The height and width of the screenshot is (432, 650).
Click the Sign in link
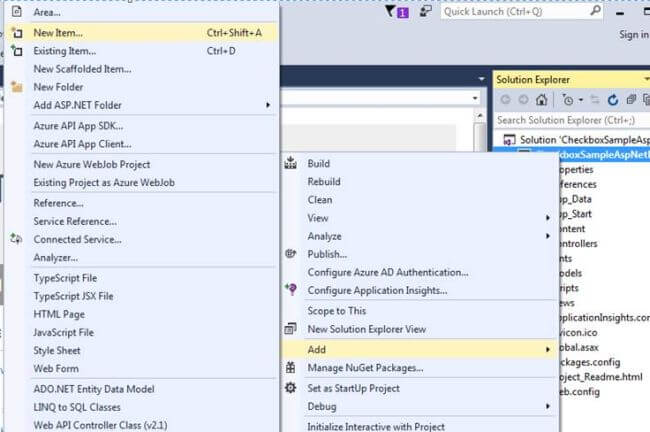click(634, 35)
